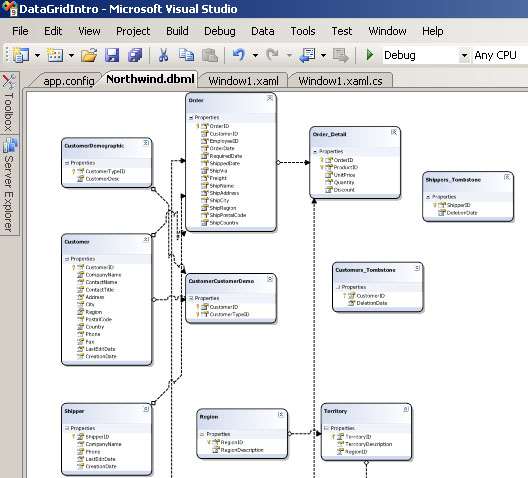This screenshot has height=478, width=528.
Task: Click the Add New Item toolbar icon
Action: 55,55
